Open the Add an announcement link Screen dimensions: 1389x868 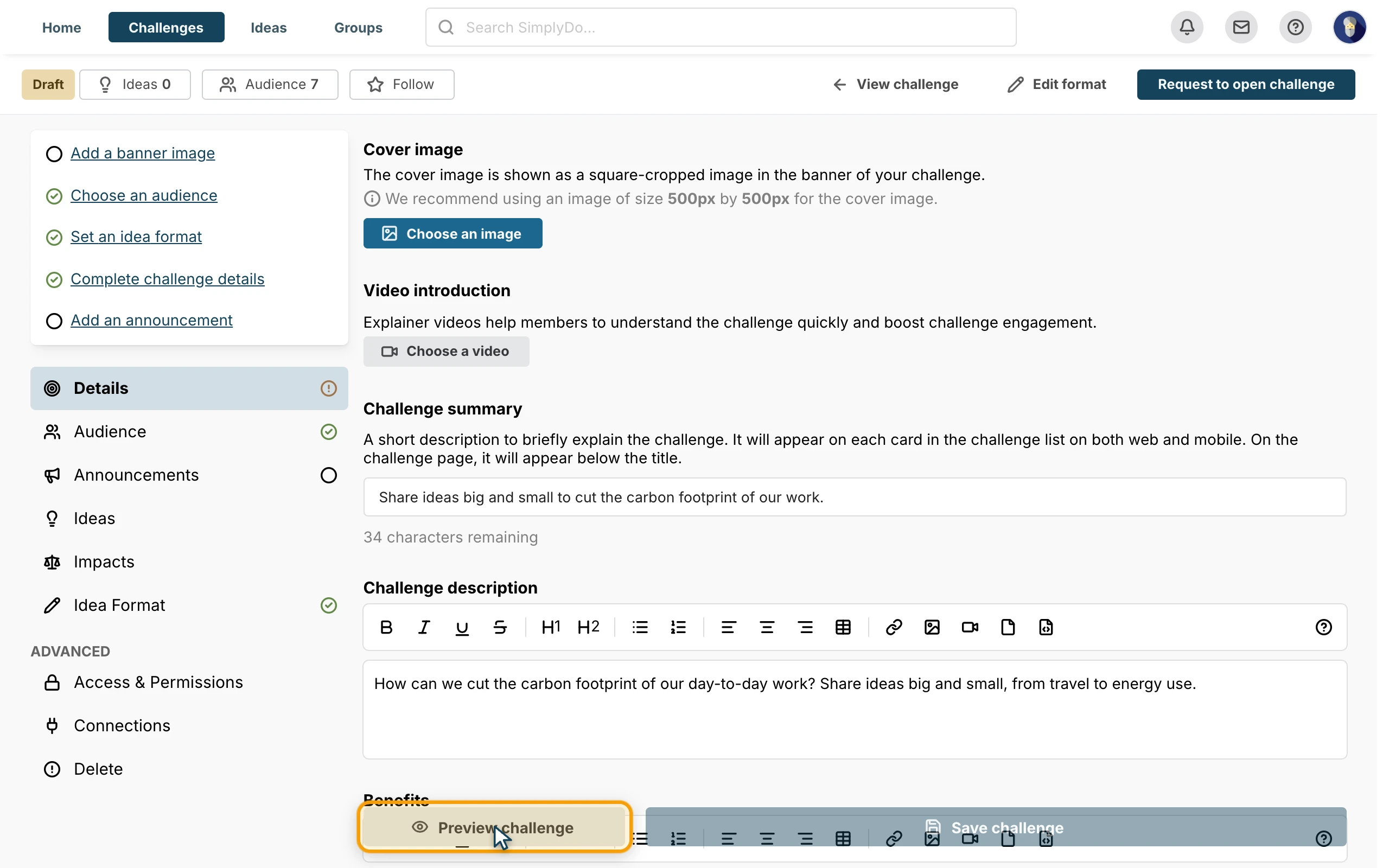tap(151, 320)
